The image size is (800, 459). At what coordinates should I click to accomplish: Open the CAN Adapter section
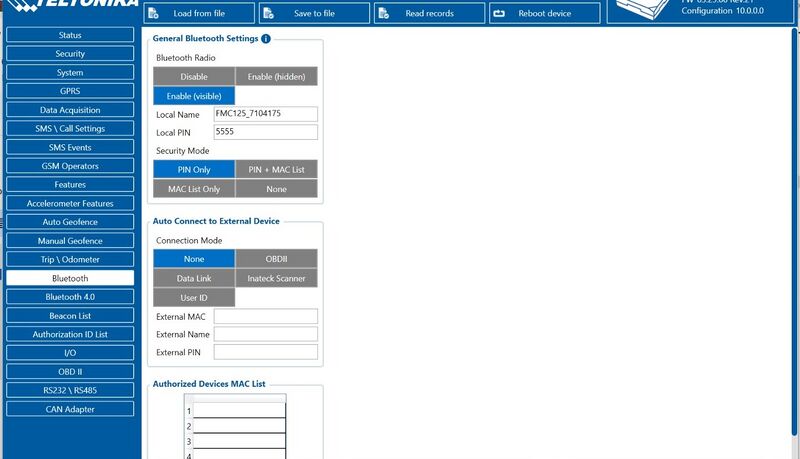tap(70, 409)
